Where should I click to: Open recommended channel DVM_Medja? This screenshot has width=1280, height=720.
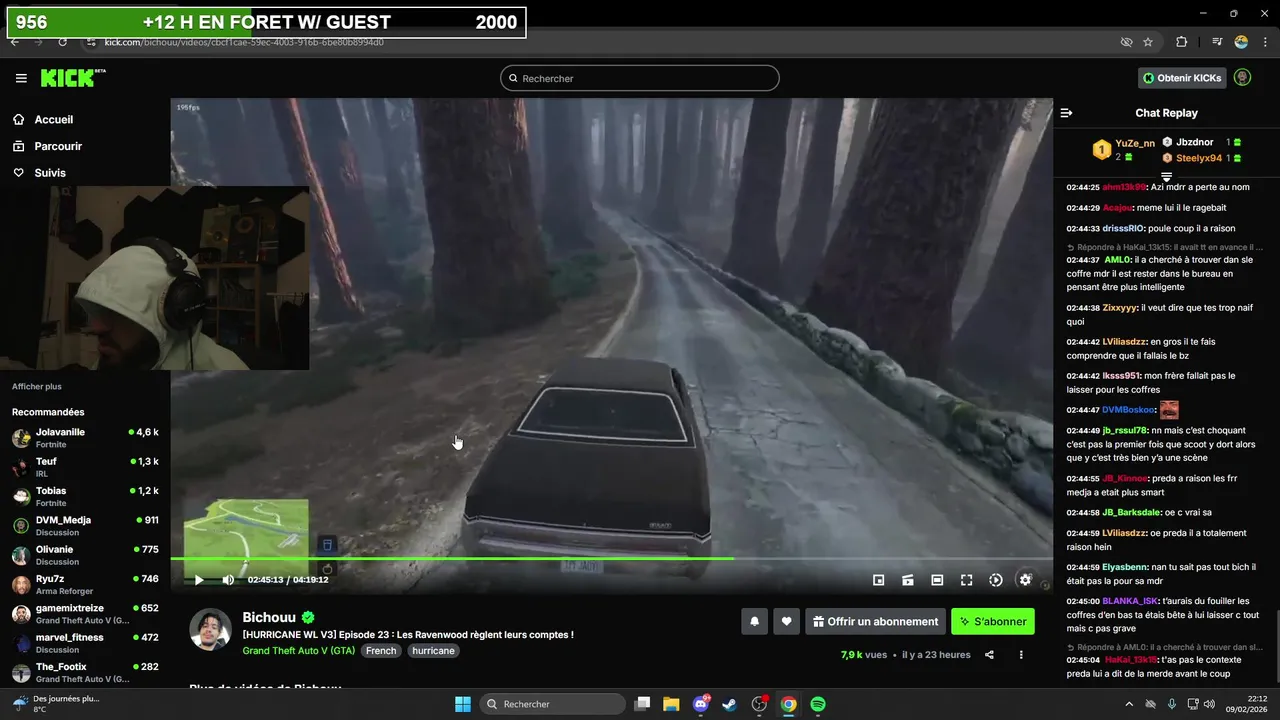pos(85,526)
